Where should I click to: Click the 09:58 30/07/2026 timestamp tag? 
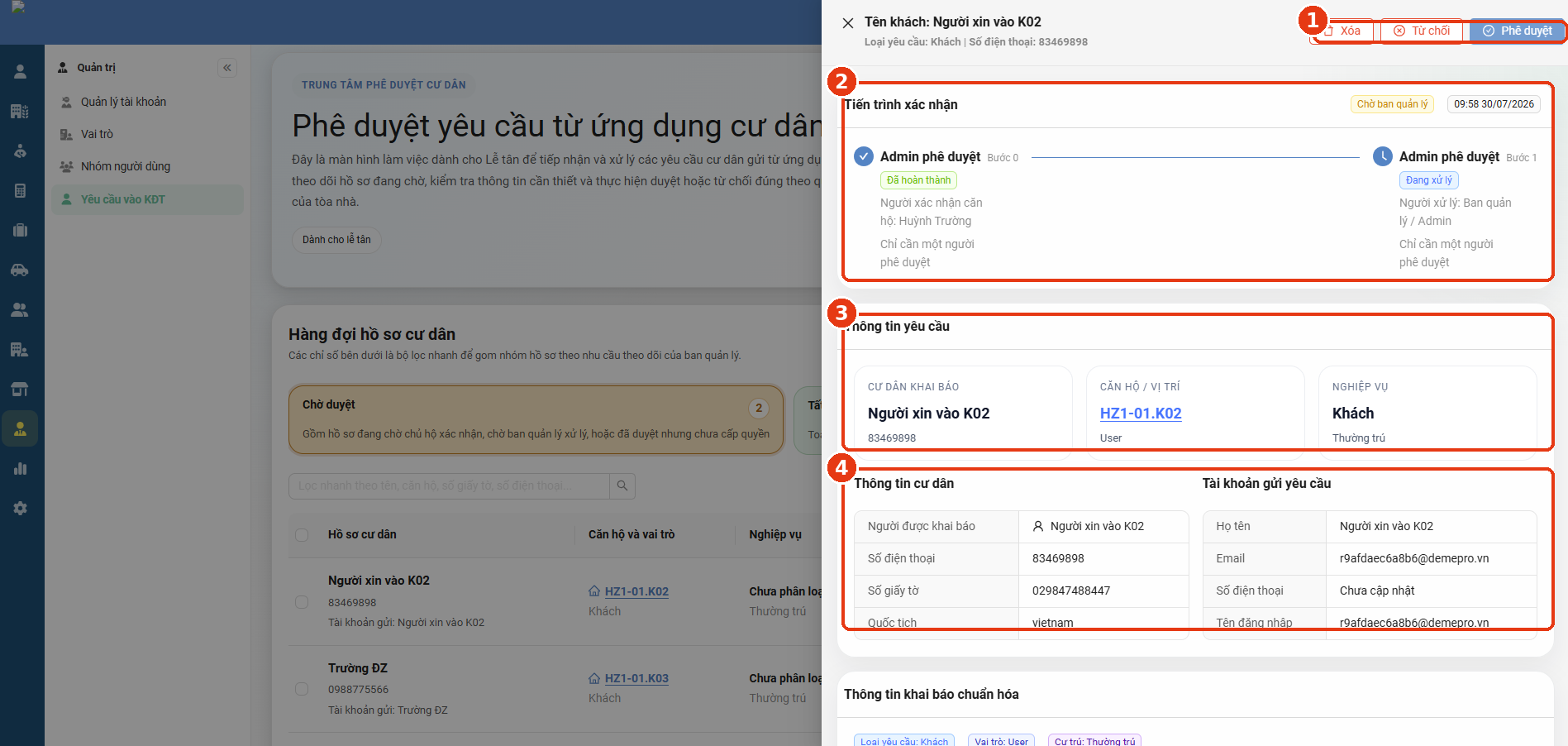[1494, 104]
